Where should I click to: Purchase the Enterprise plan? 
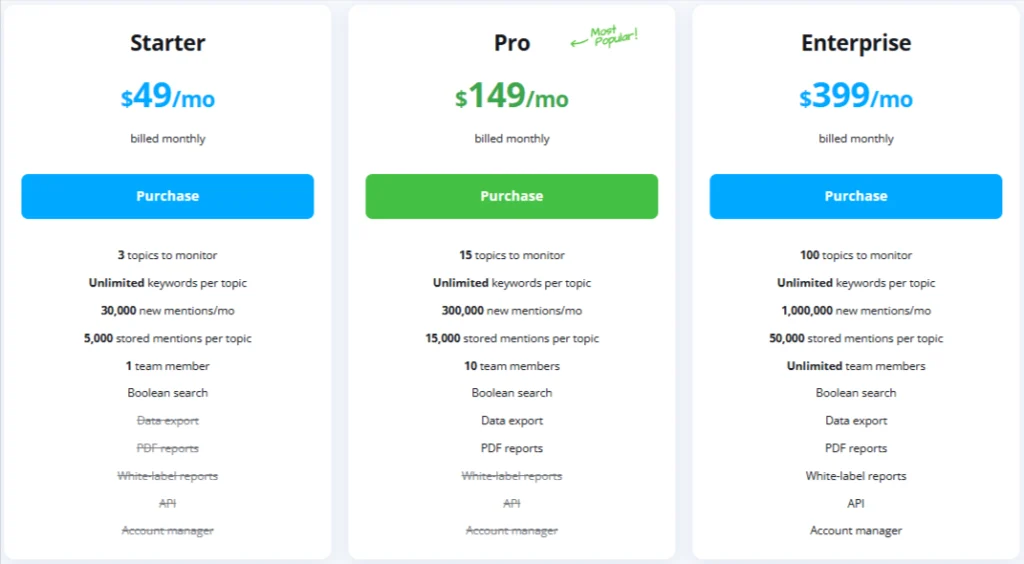tap(855, 196)
